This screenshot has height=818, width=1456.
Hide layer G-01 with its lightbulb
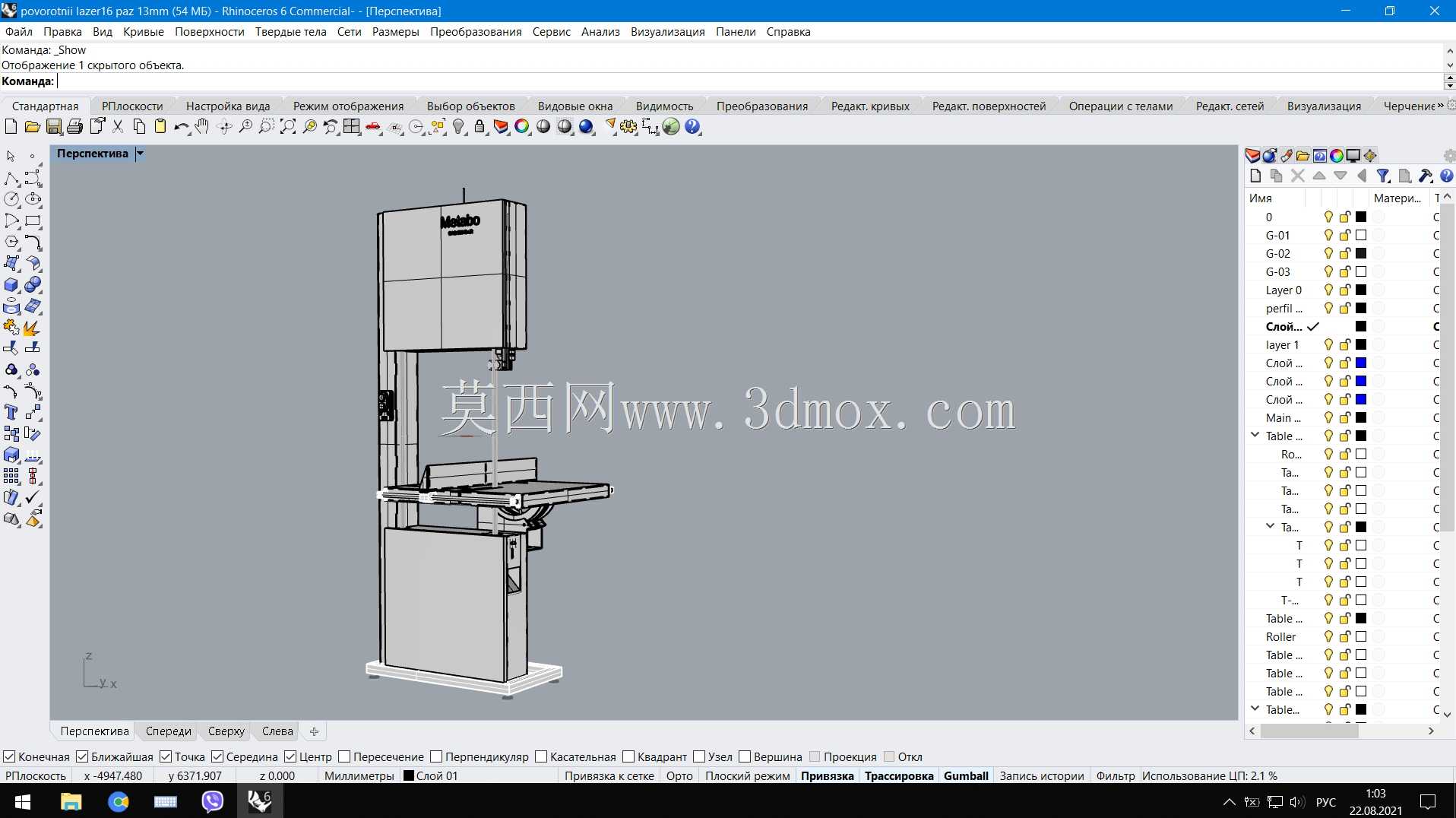click(1328, 236)
